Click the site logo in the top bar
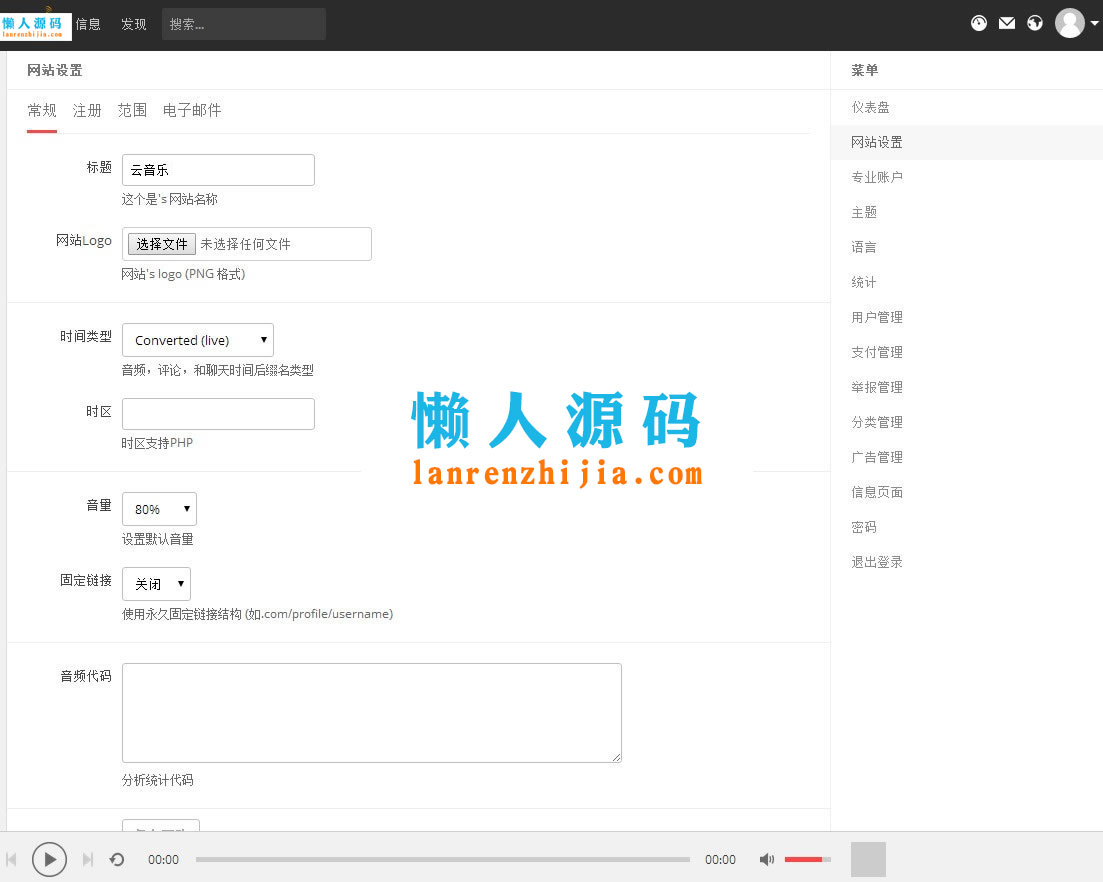This screenshot has width=1103, height=882. (x=35, y=25)
